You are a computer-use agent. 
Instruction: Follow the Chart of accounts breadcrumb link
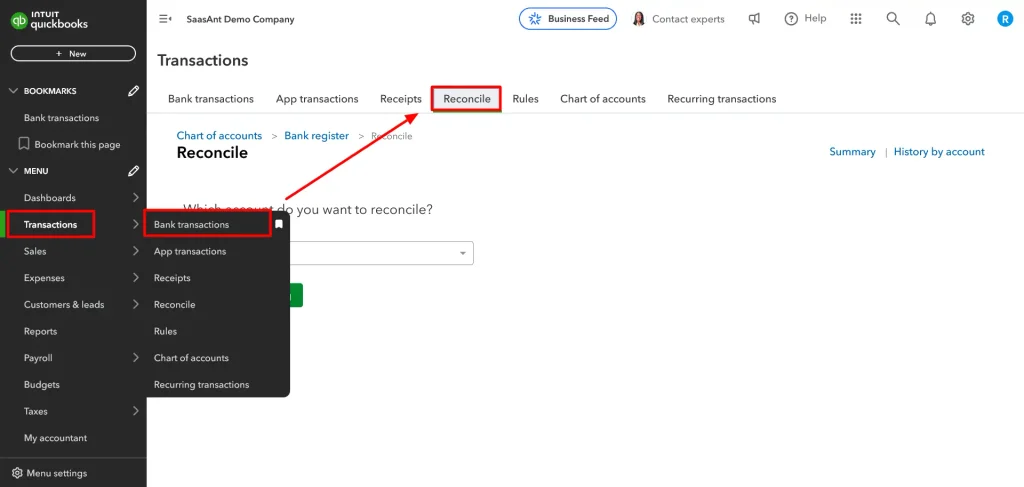(x=219, y=136)
